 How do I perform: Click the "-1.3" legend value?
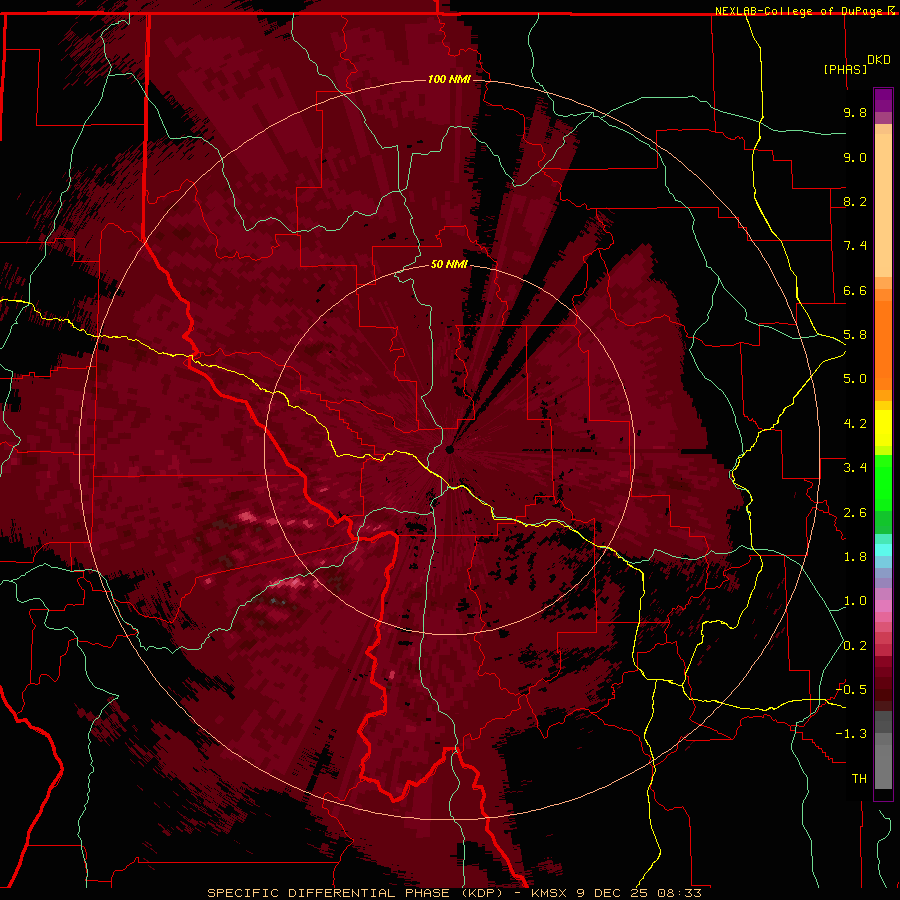click(x=851, y=734)
